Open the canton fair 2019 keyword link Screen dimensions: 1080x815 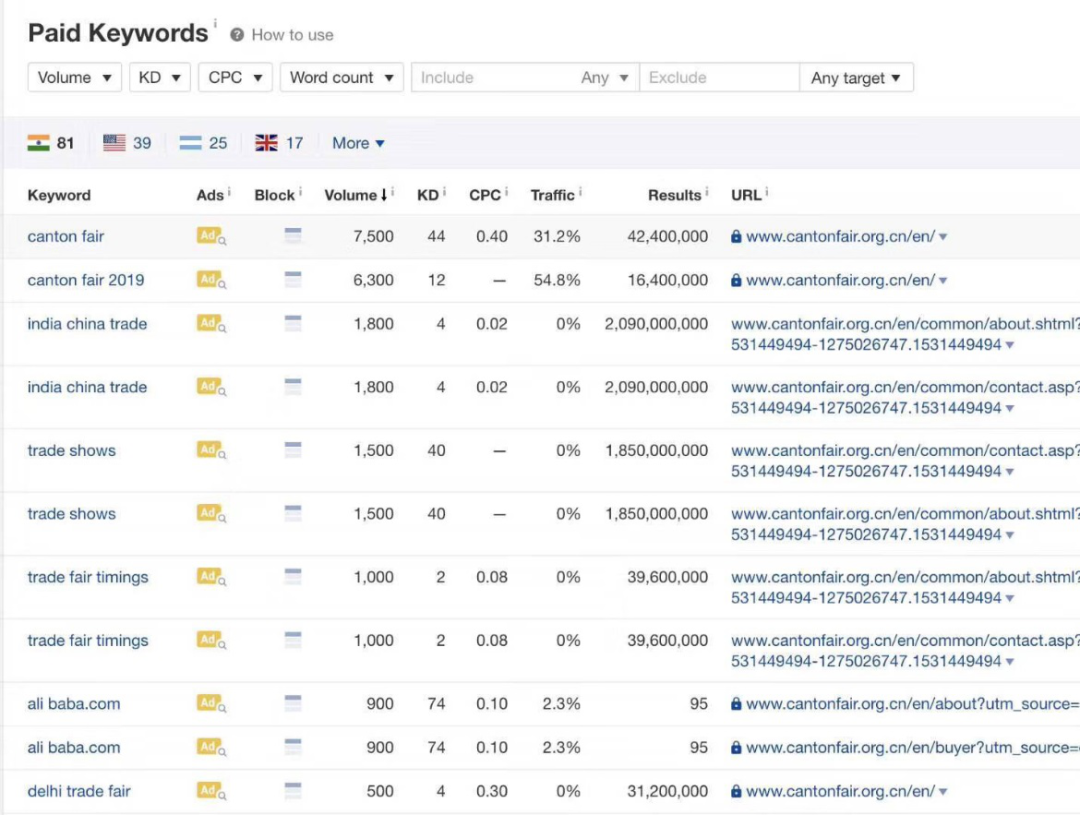click(x=86, y=280)
